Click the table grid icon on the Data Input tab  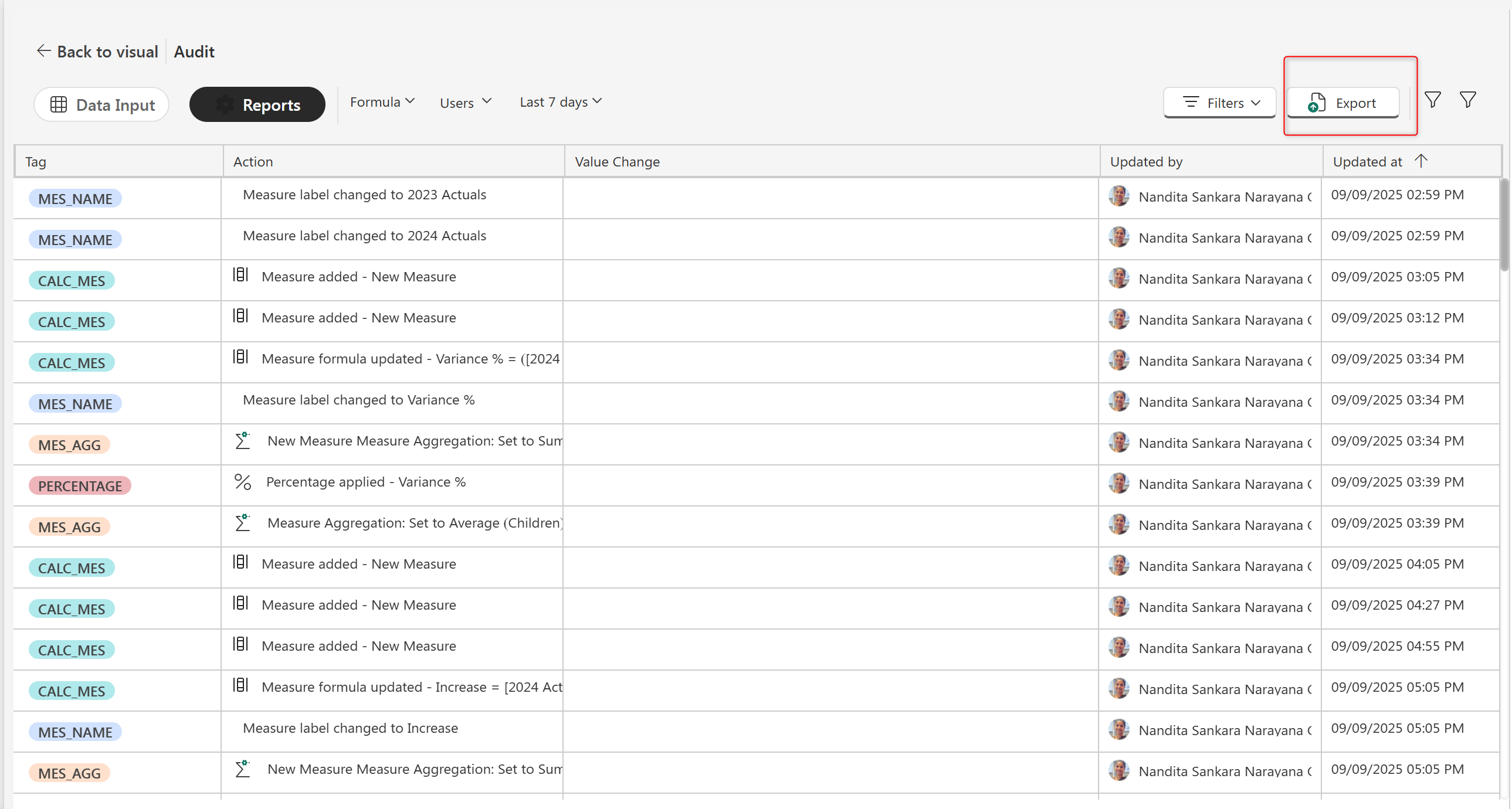click(59, 104)
